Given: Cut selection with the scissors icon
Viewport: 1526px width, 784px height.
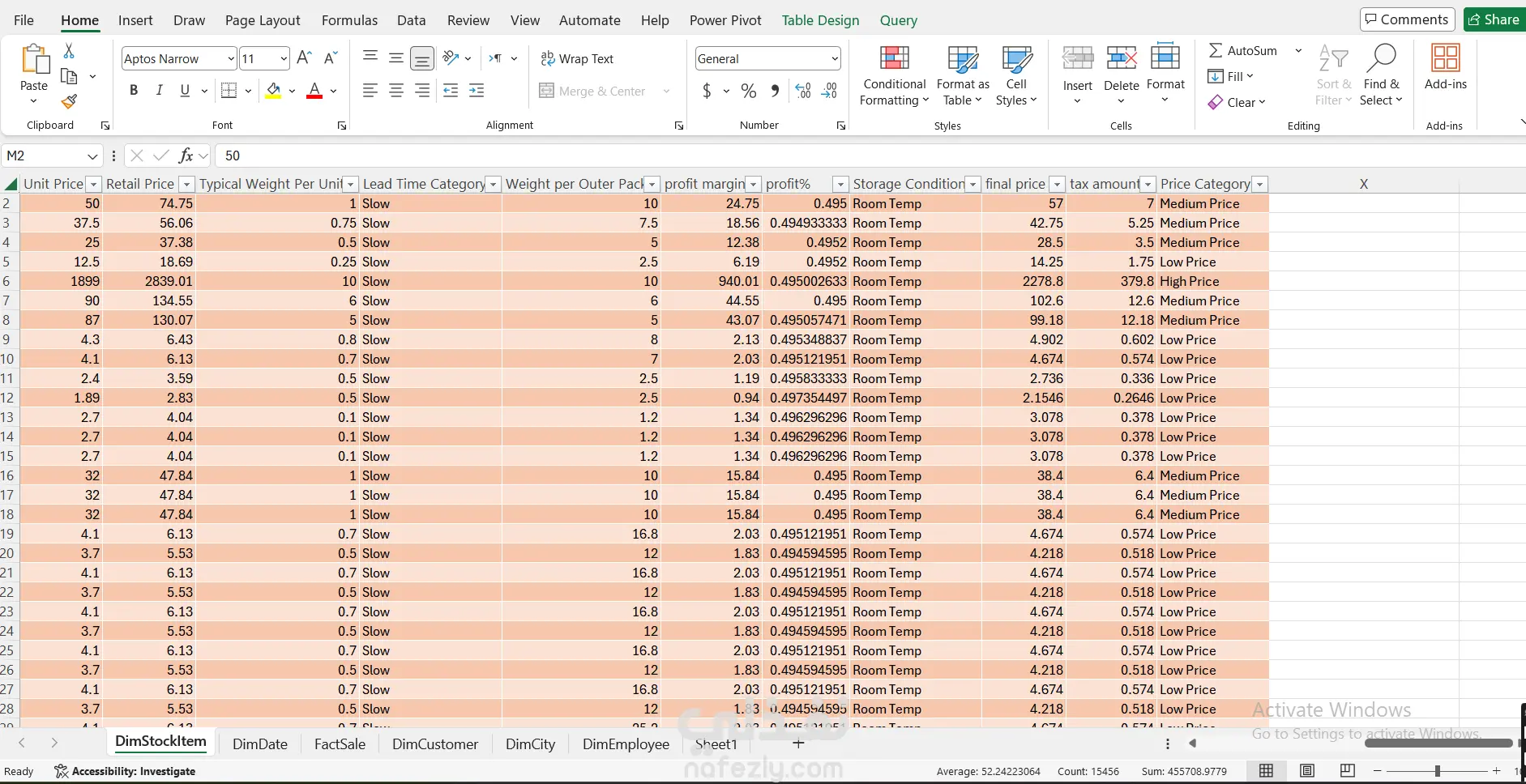Looking at the screenshot, I should coord(69,51).
